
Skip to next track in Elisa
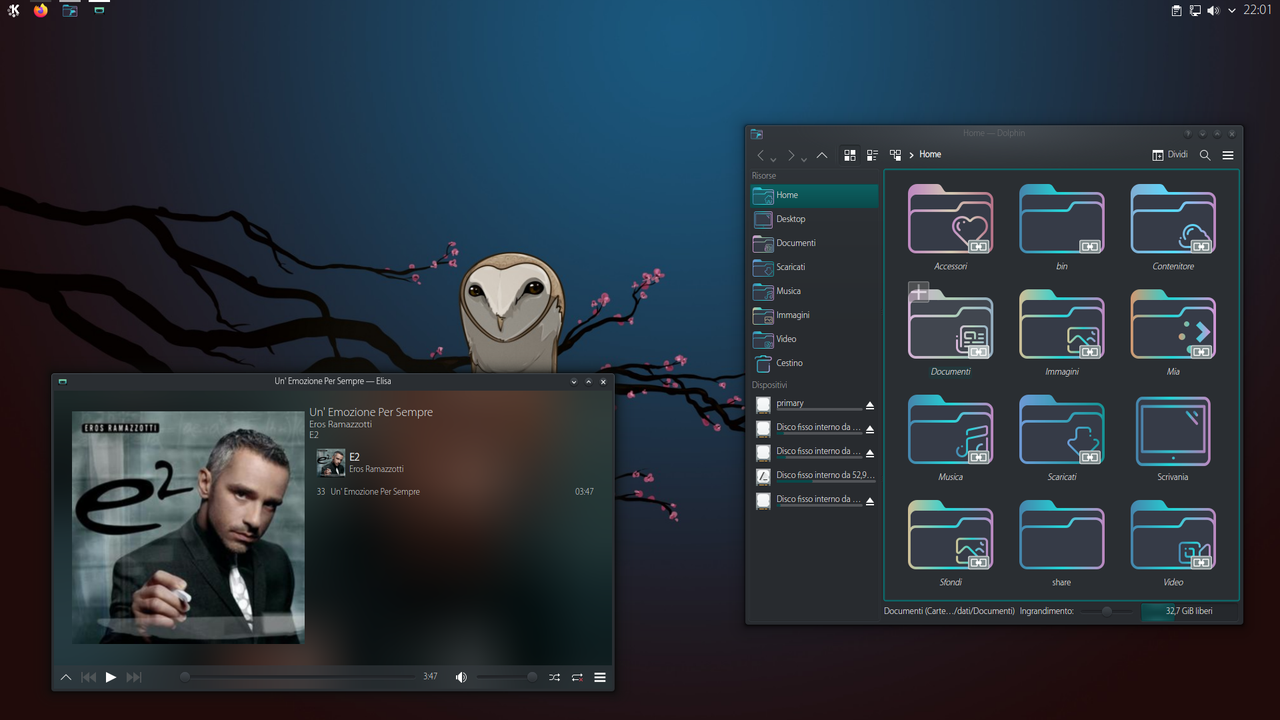(134, 677)
